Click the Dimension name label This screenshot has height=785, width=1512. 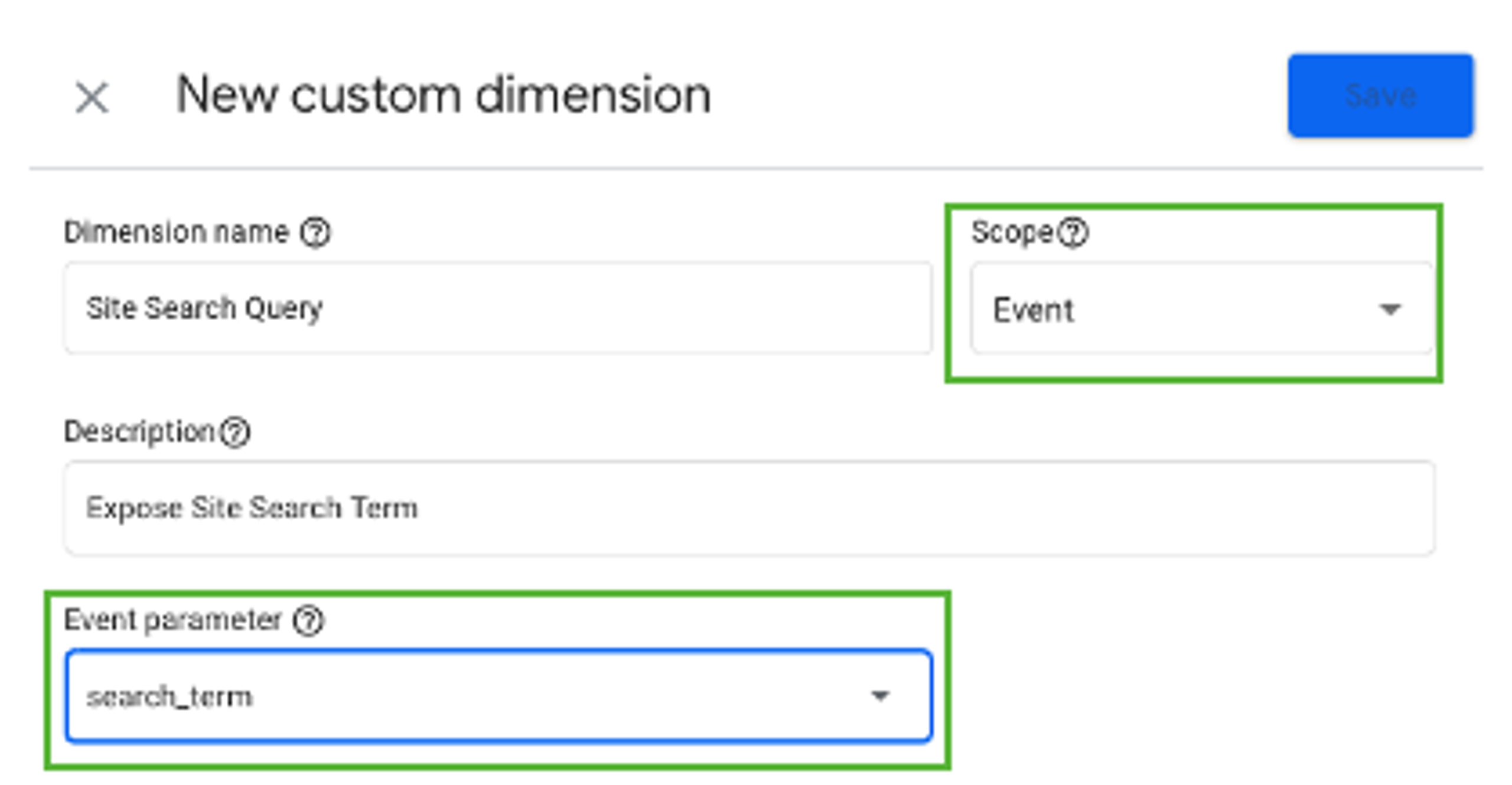[177, 232]
